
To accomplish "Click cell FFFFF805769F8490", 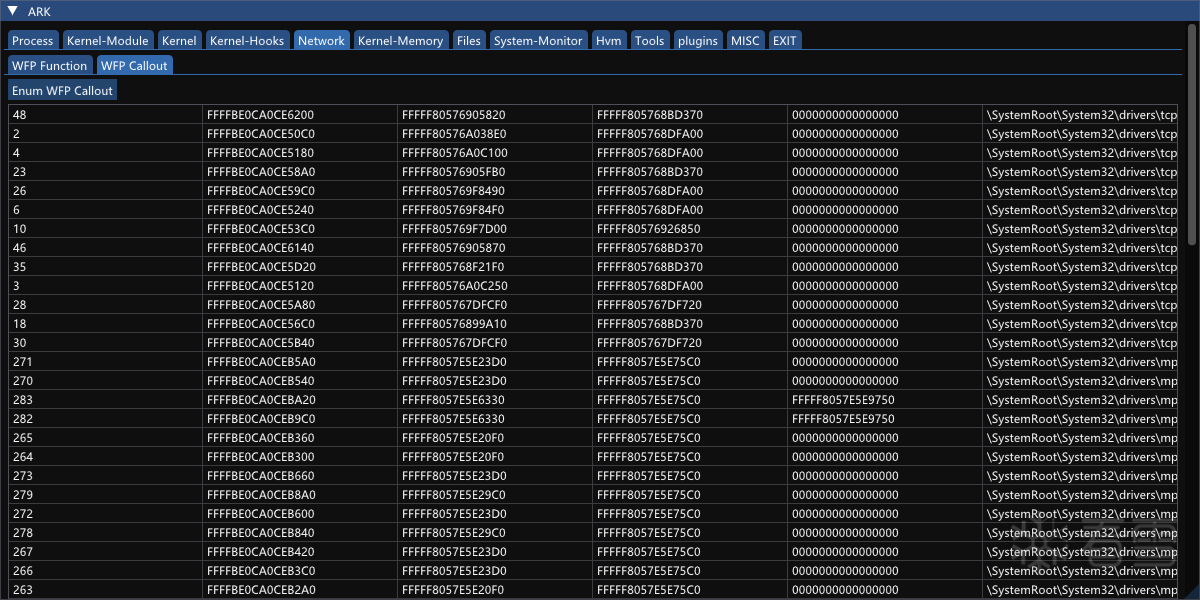I will point(495,191).
